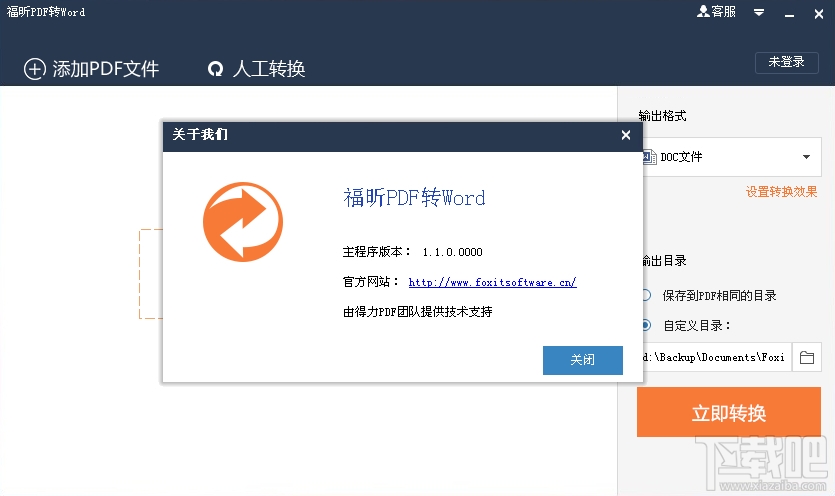Click the orange 立即转换 button
The image size is (835, 496).
[728, 412]
